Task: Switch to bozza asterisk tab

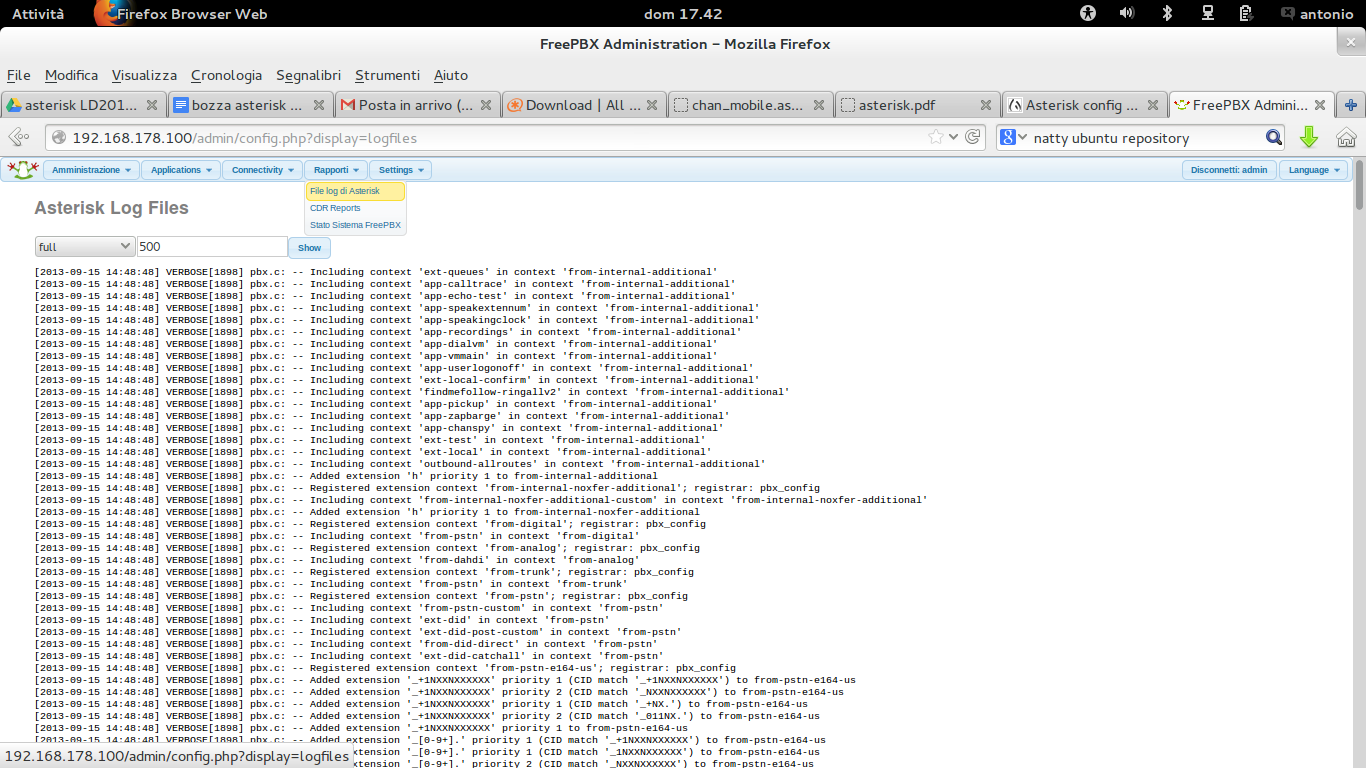Action: click(251, 105)
